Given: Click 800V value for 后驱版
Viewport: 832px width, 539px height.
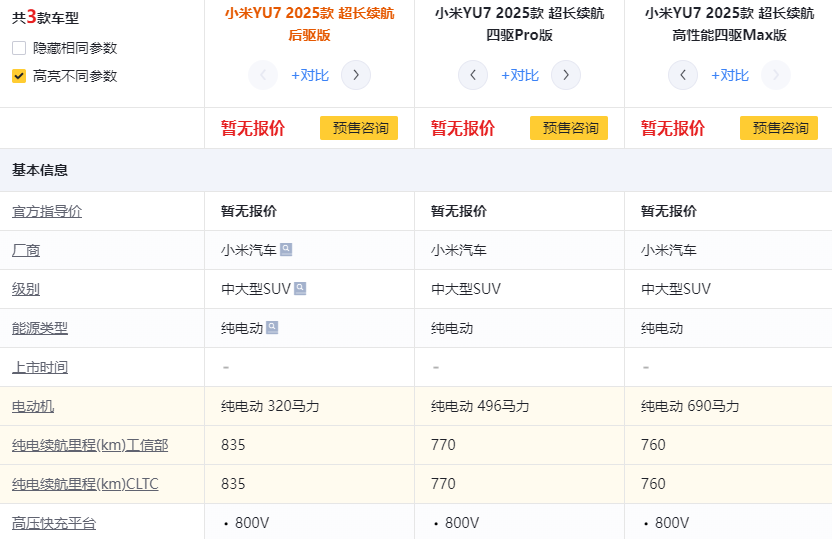Looking at the screenshot, I should [x=252, y=523].
